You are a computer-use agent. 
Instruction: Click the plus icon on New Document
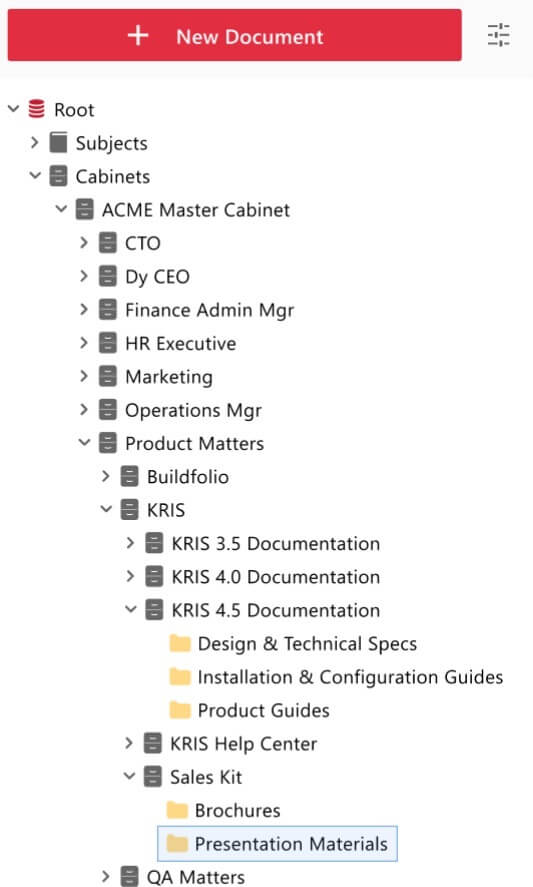tap(137, 36)
